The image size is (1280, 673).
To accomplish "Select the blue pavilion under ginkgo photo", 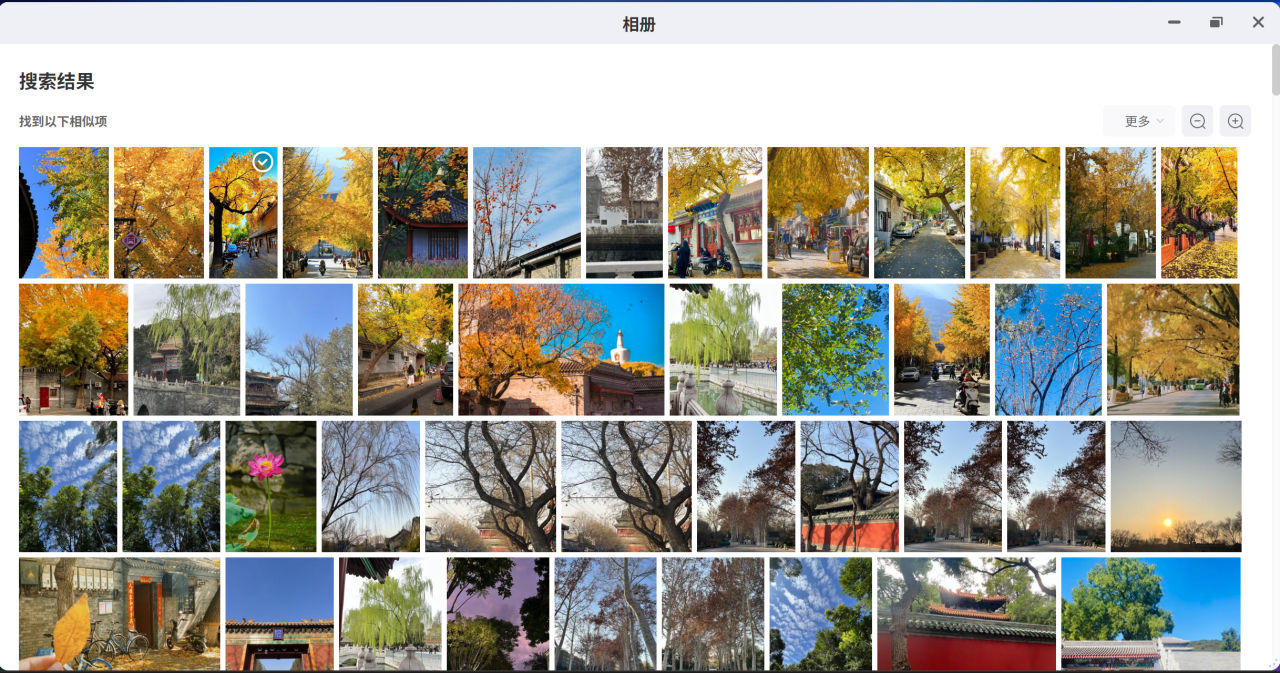I will click(422, 212).
